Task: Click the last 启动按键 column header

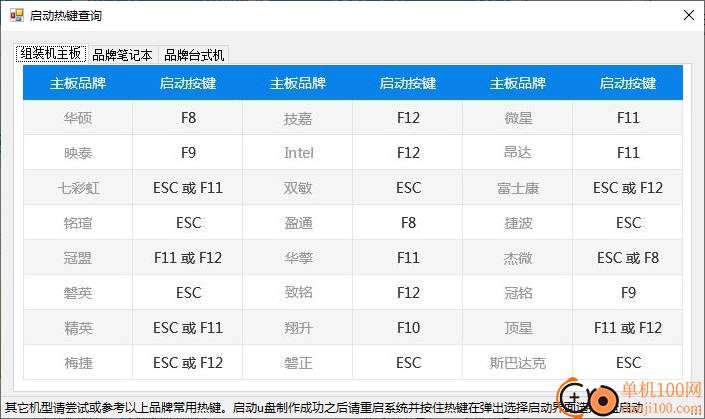Action: (x=628, y=83)
